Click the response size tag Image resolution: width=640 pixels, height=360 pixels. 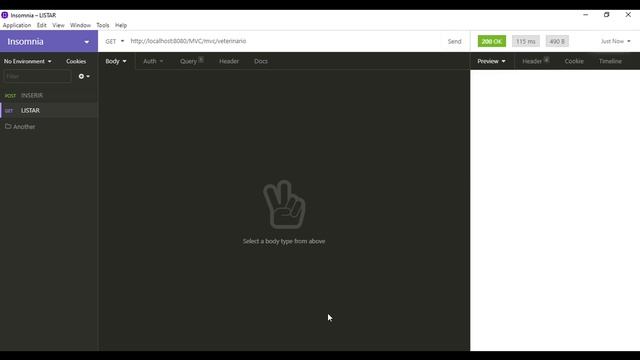click(557, 41)
